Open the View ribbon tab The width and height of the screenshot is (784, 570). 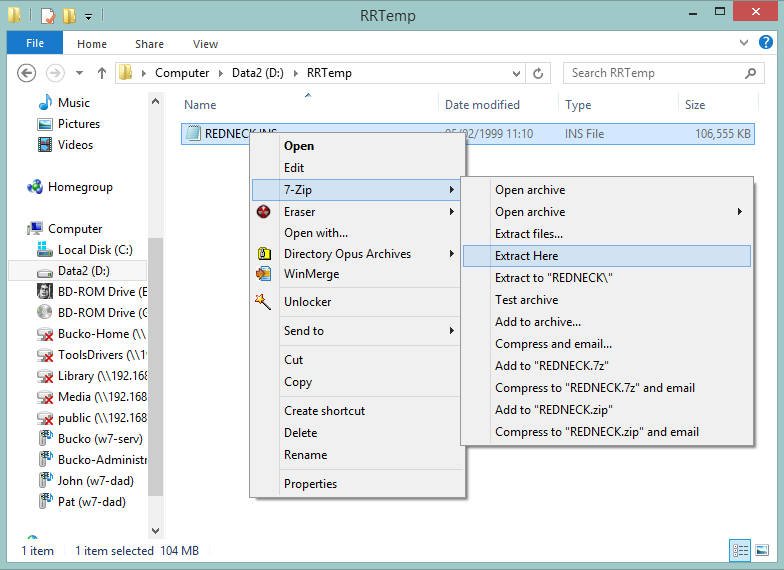pyautogui.click(x=205, y=44)
